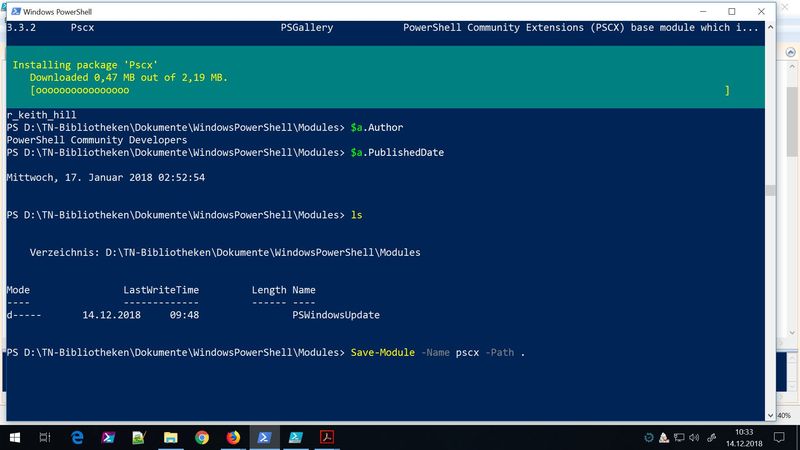This screenshot has height=450, width=800.
Task: Click 'Downloaded 0,47 MB out of 2,19 MB.' text
Action: click(129, 78)
